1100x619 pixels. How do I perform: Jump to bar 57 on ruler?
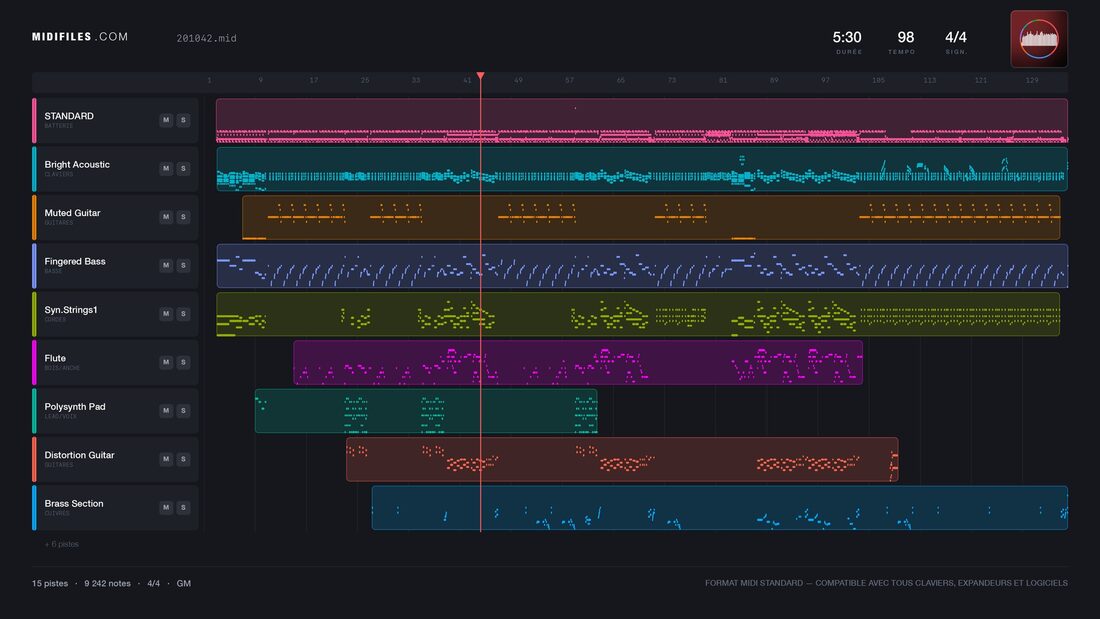569,80
